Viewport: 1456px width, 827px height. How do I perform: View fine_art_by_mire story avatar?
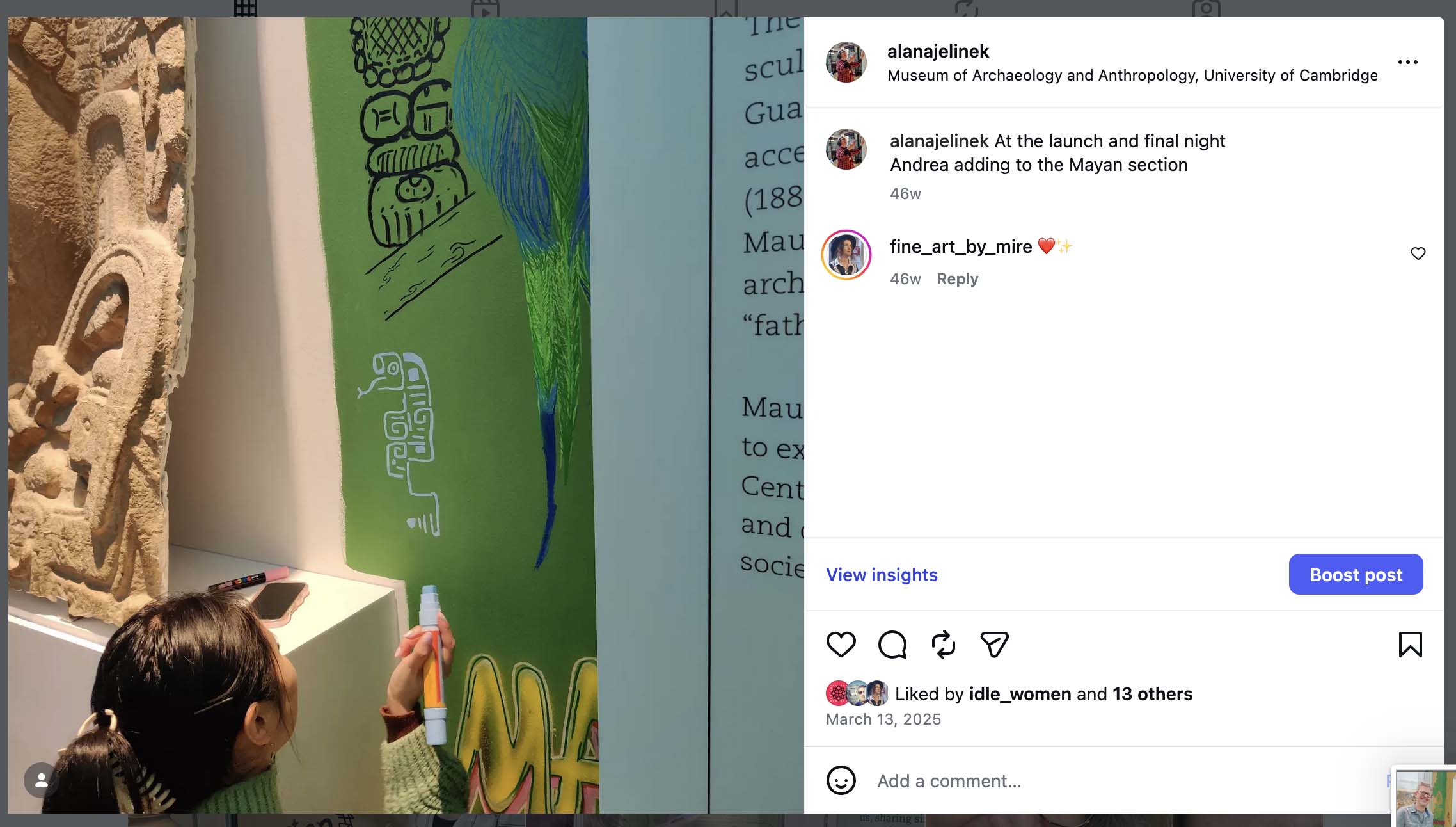[846, 255]
